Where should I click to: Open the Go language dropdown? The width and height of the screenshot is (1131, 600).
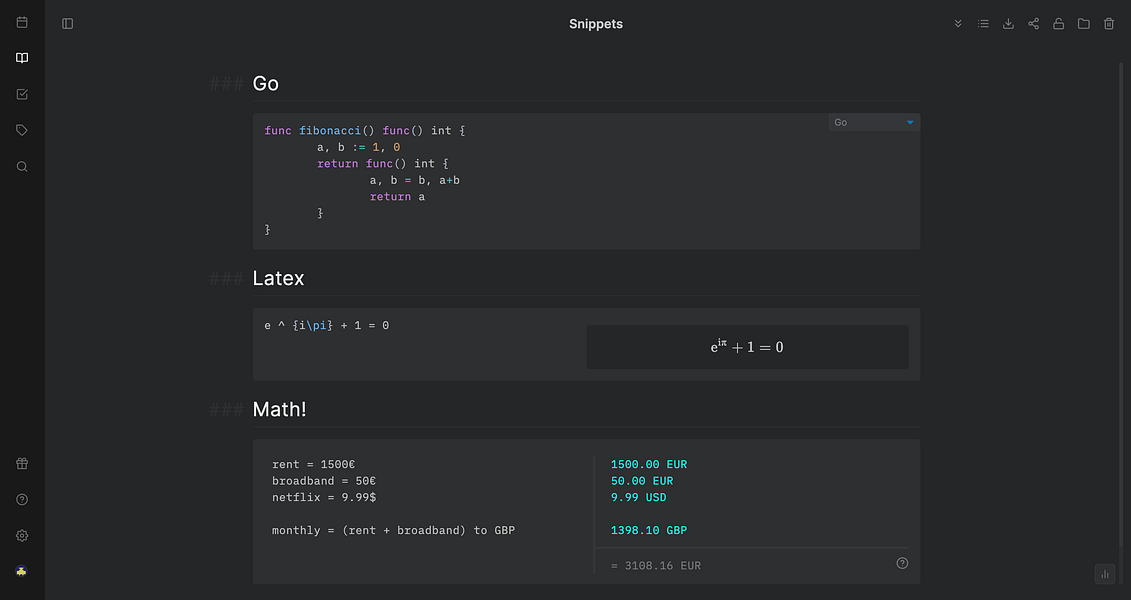(873, 122)
